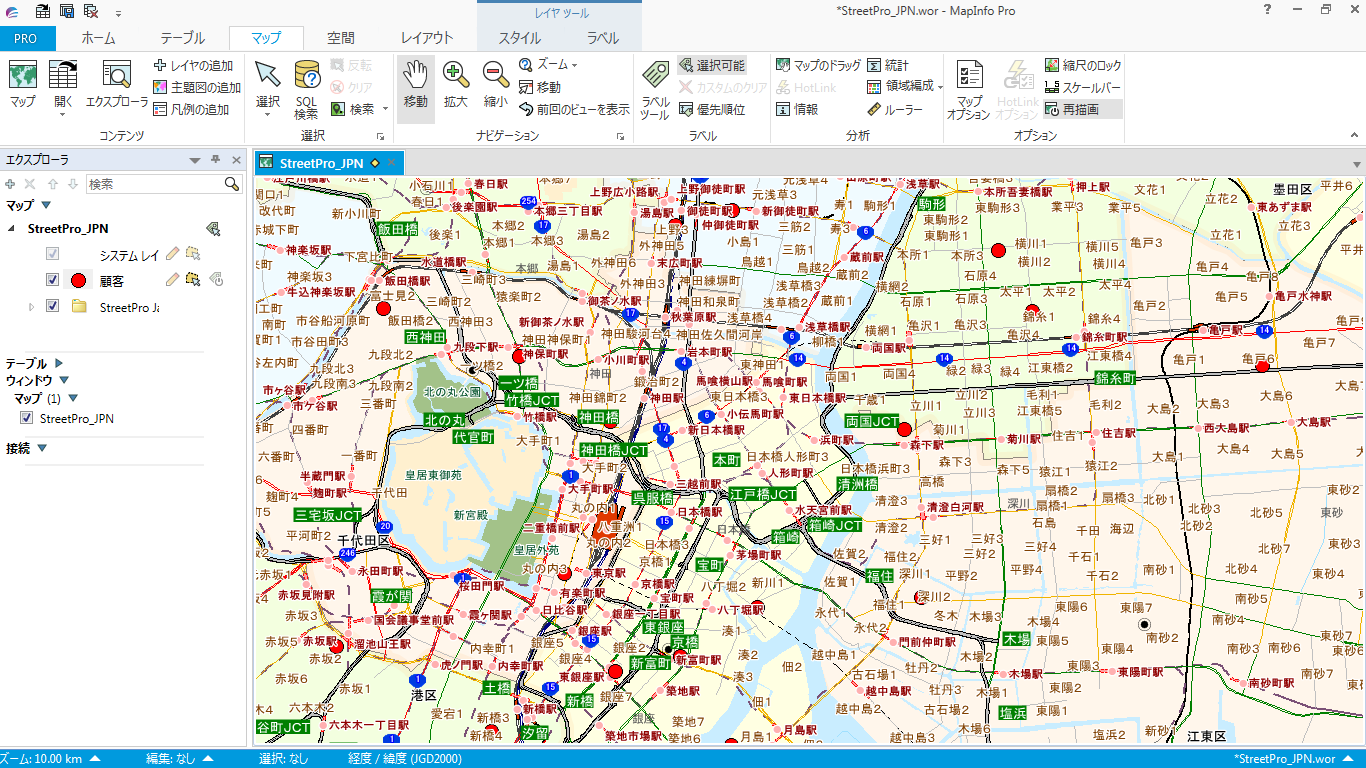Open the 統計 statistics tool
The width and height of the screenshot is (1366, 768).
888,65
